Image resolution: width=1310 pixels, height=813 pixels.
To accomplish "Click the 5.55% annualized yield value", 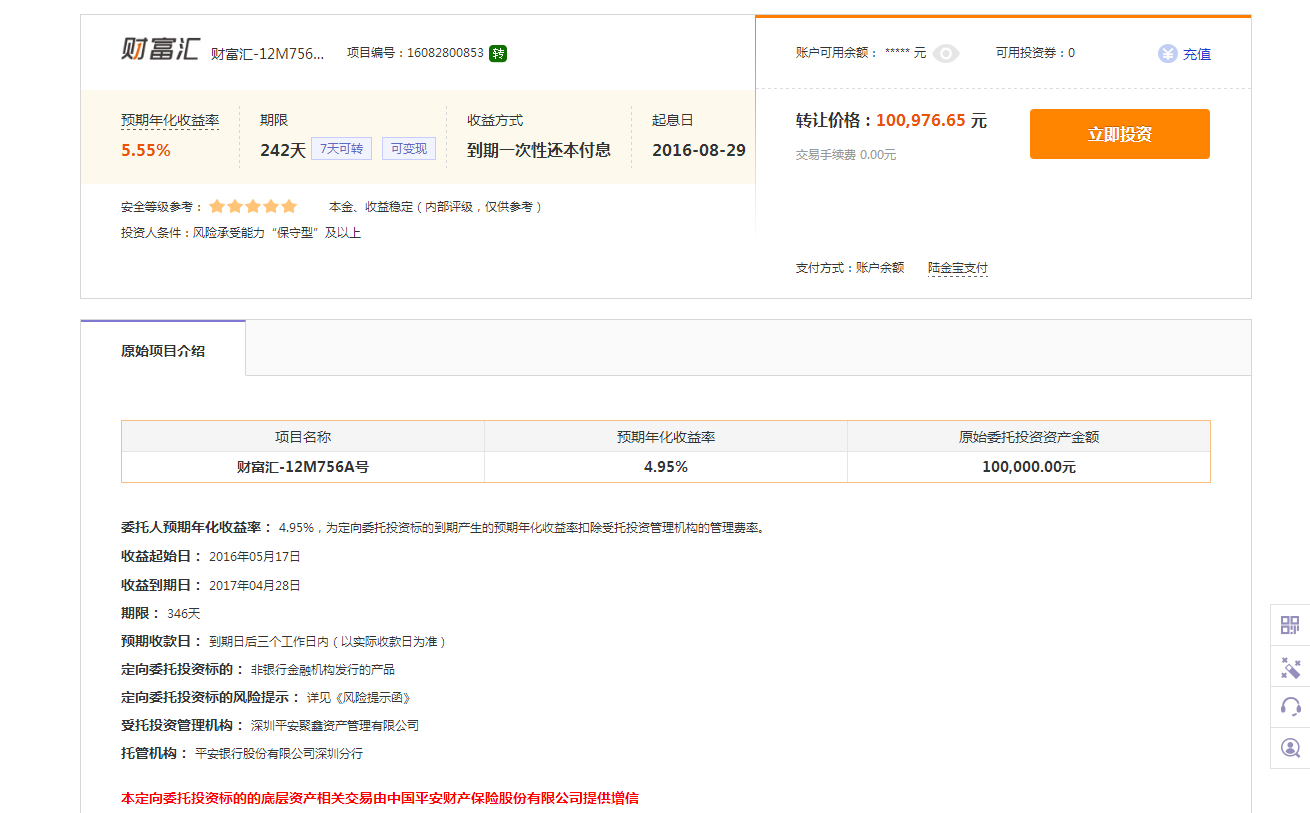I will click(x=146, y=150).
